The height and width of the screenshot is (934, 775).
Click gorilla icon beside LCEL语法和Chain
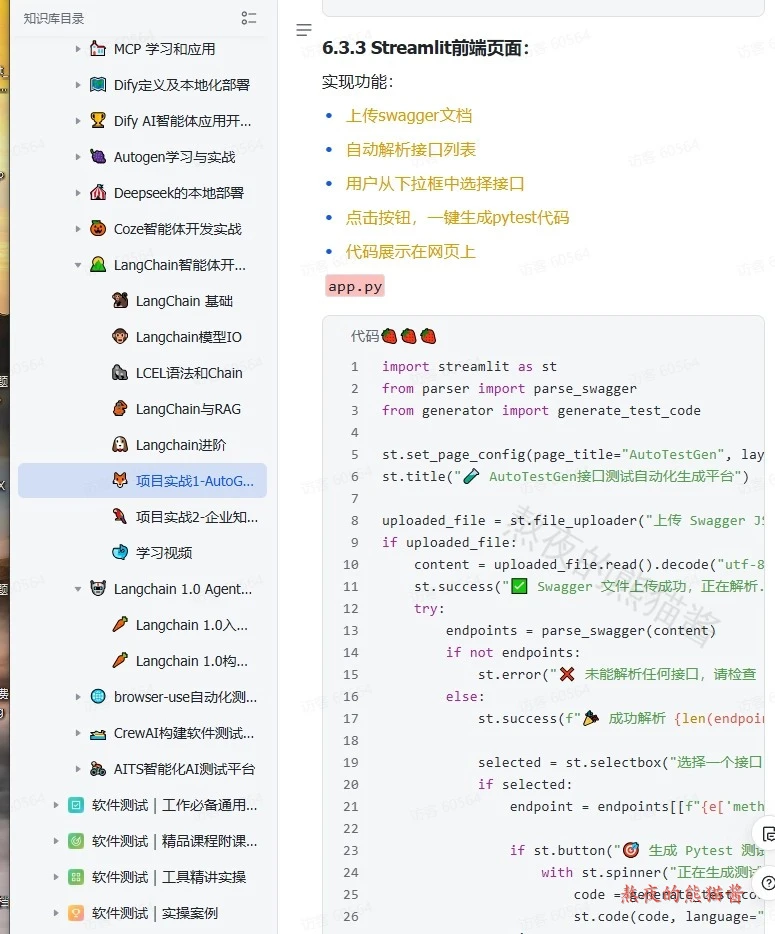pos(120,372)
